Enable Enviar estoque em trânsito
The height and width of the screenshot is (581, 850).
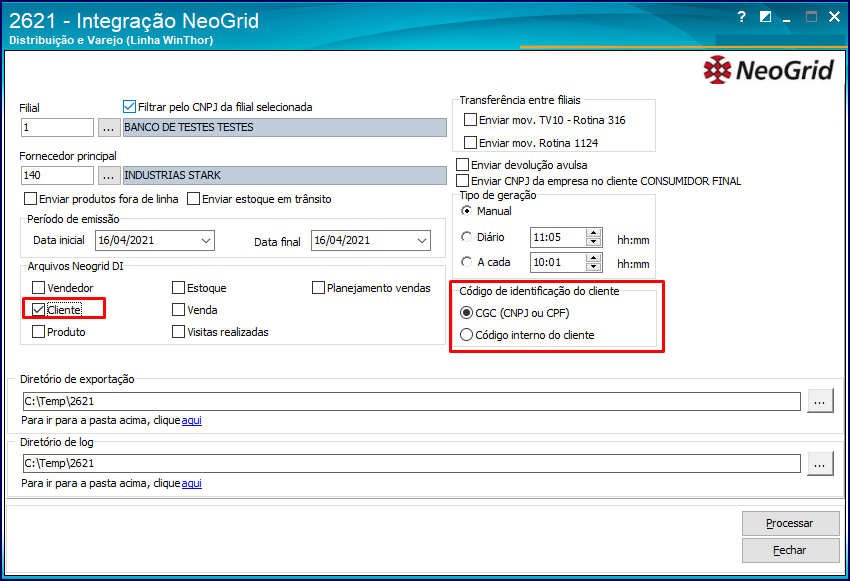(194, 199)
